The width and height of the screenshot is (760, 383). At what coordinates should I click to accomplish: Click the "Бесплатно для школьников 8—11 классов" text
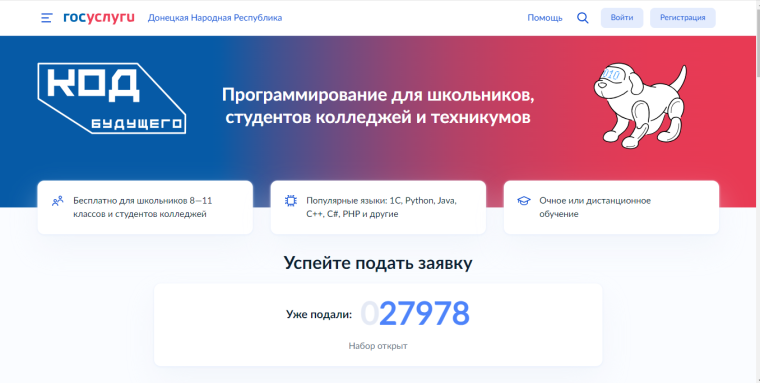click(143, 207)
